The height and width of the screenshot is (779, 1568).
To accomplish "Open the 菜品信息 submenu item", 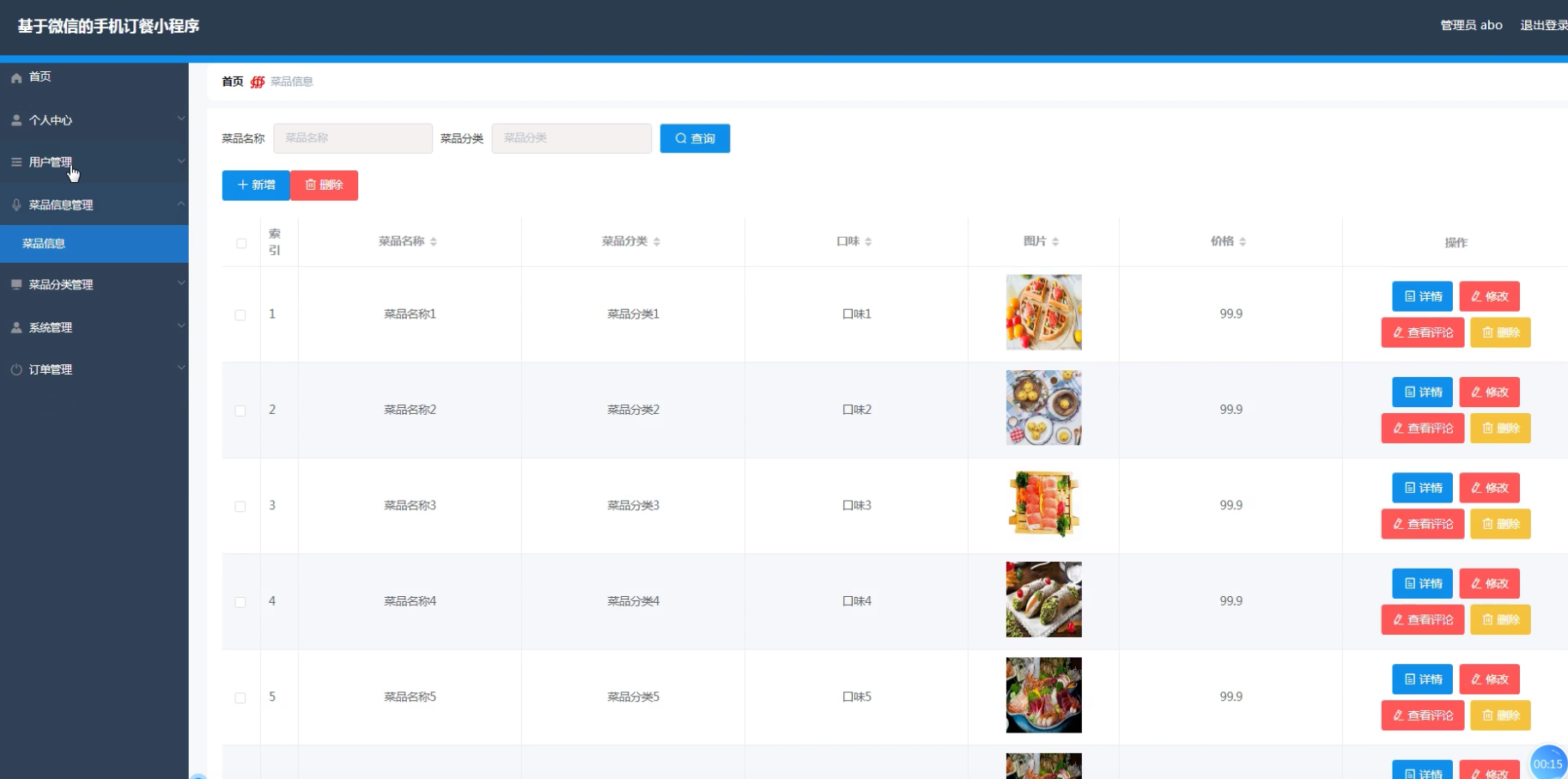I will click(44, 244).
